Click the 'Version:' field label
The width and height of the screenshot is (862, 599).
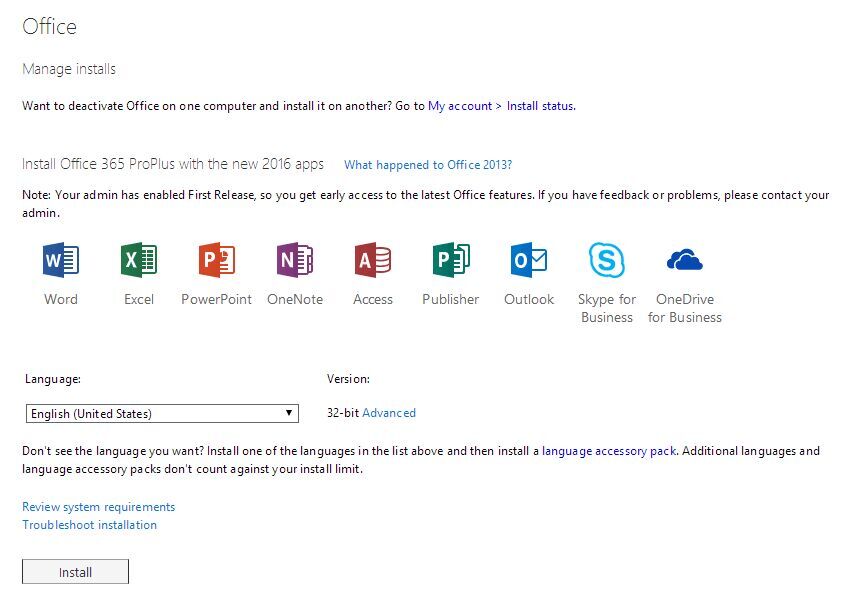click(349, 379)
